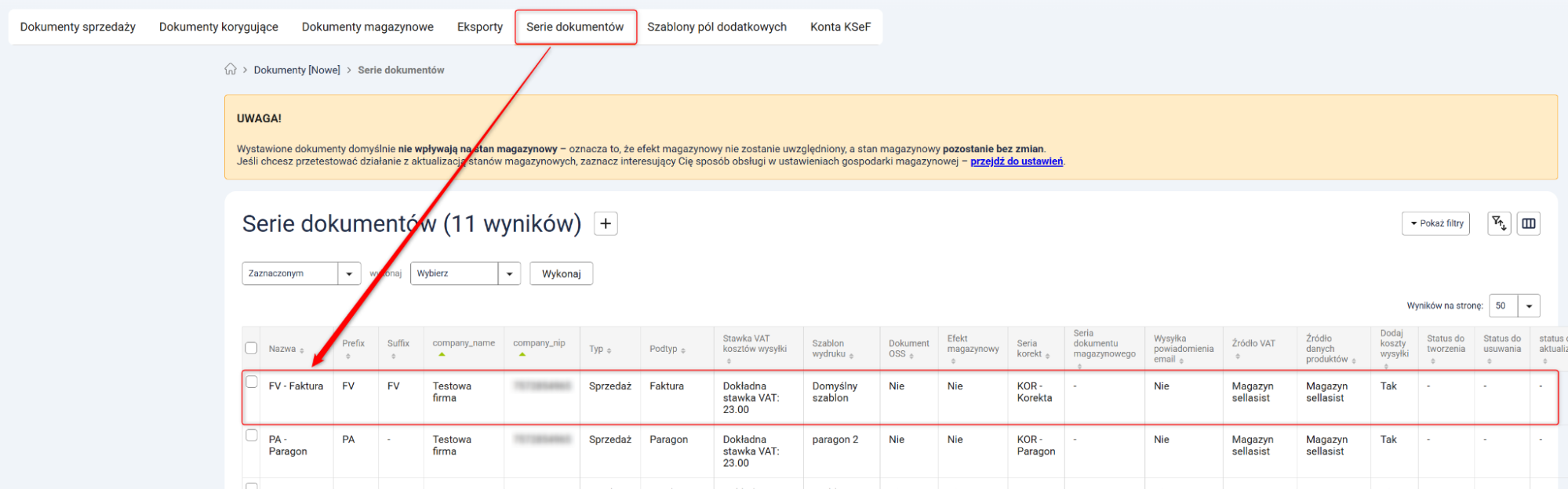This screenshot has width=1568, height=489.
Task: Sort table by the Typ column arrows
Action: [609, 350]
